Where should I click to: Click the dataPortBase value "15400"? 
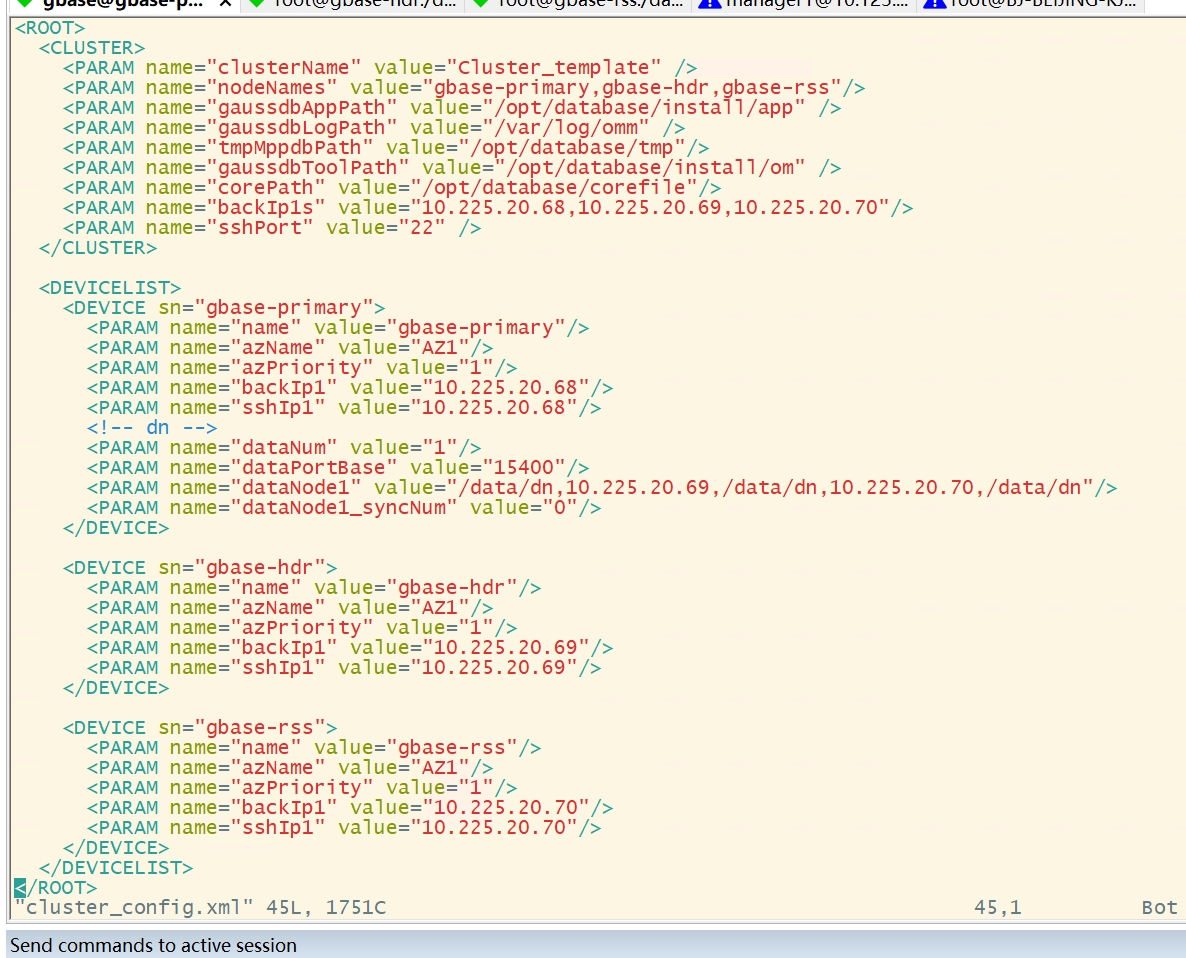[x=523, y=467]
